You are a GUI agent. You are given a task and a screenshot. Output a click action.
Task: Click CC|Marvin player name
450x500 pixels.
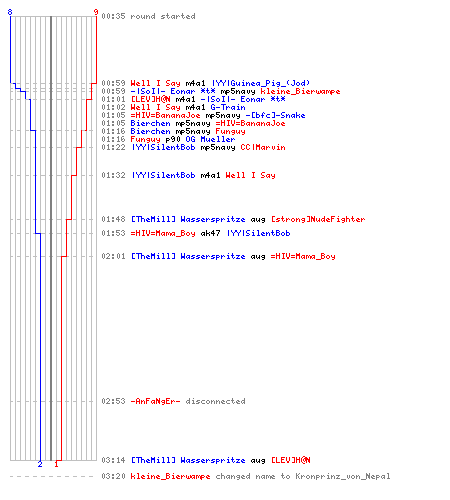263,147
